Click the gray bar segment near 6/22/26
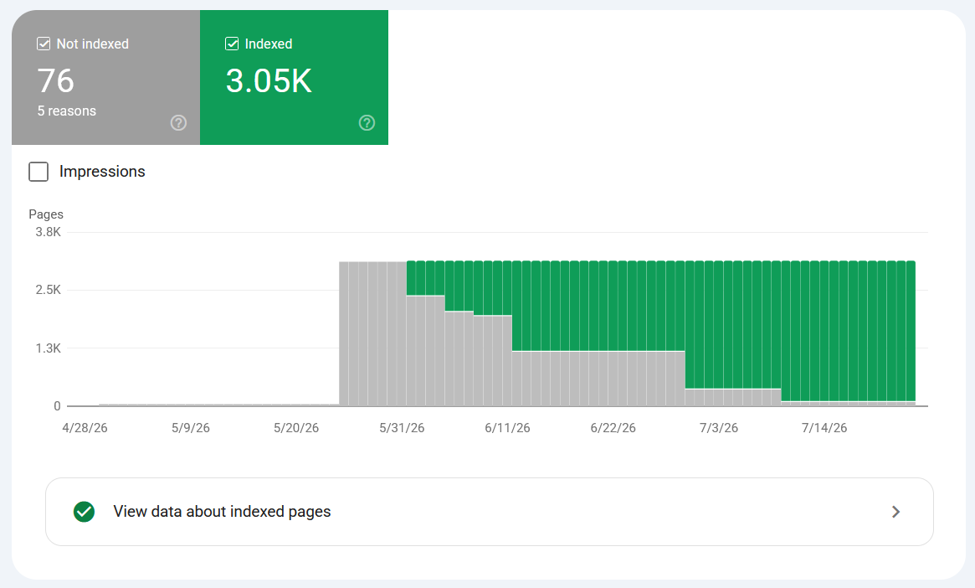 [613, 378]
